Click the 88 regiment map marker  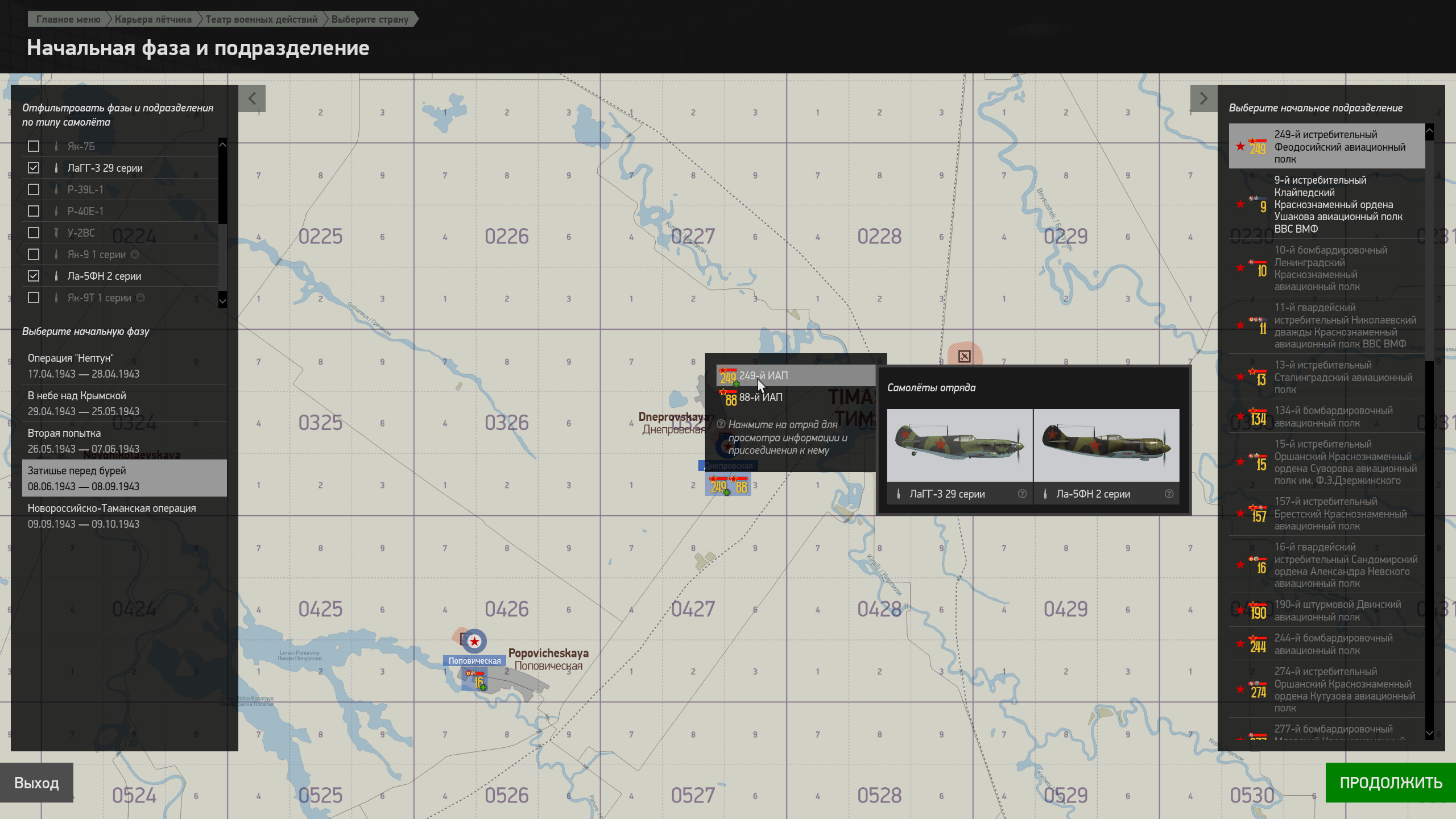(740, 486)
